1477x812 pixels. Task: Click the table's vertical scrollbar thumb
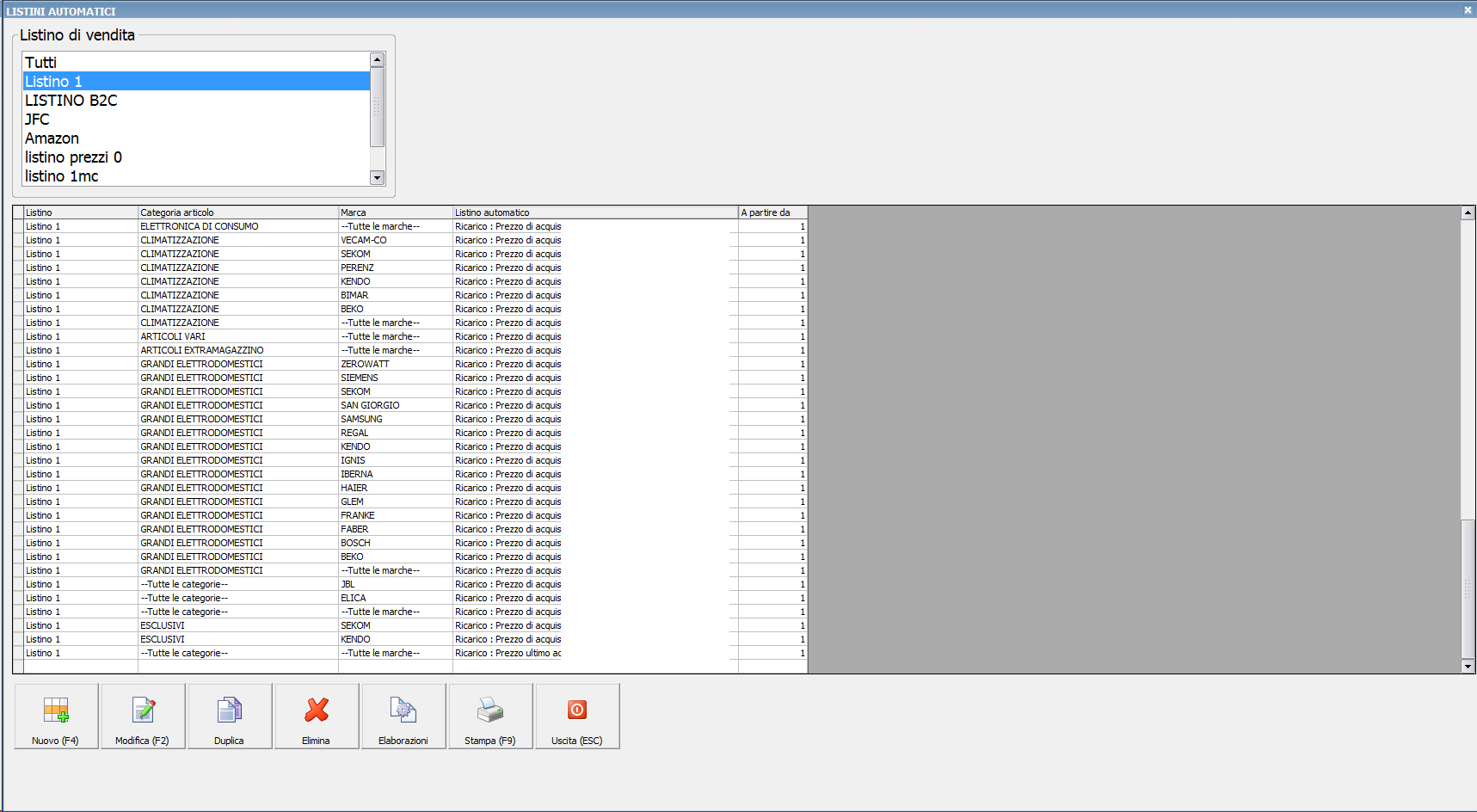coord(1468,589)
